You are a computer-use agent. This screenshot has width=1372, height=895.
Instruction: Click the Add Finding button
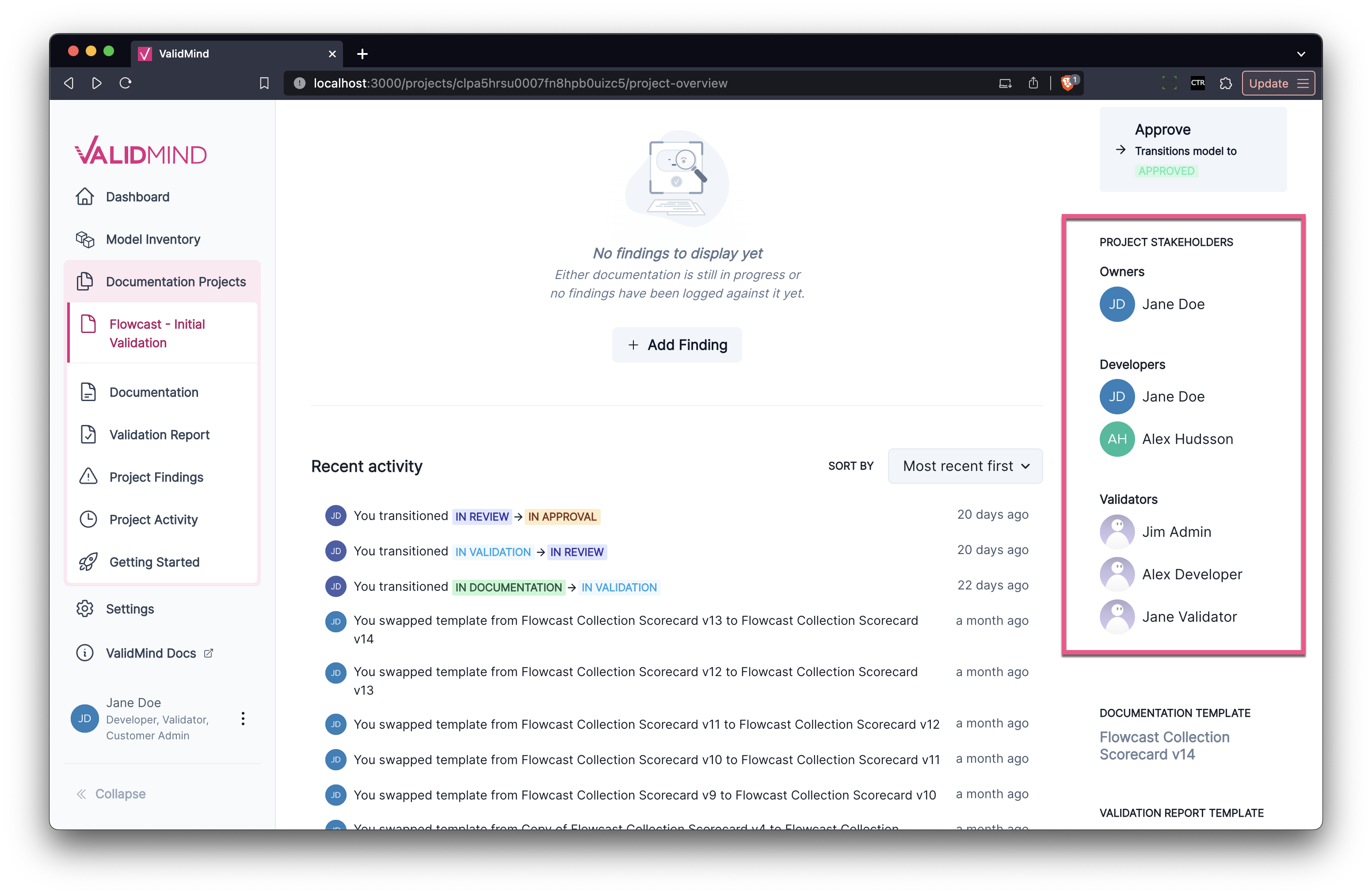(x=677, y=345)
